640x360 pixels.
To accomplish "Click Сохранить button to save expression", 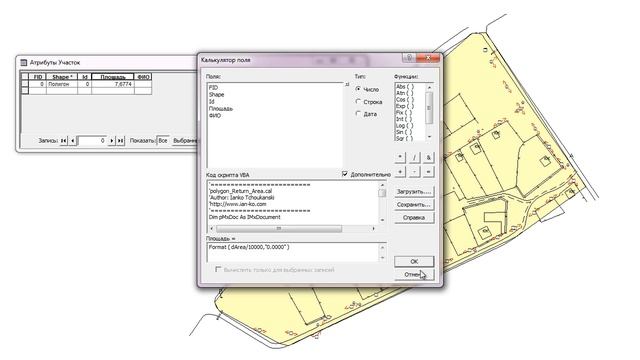I will [414, 204].
